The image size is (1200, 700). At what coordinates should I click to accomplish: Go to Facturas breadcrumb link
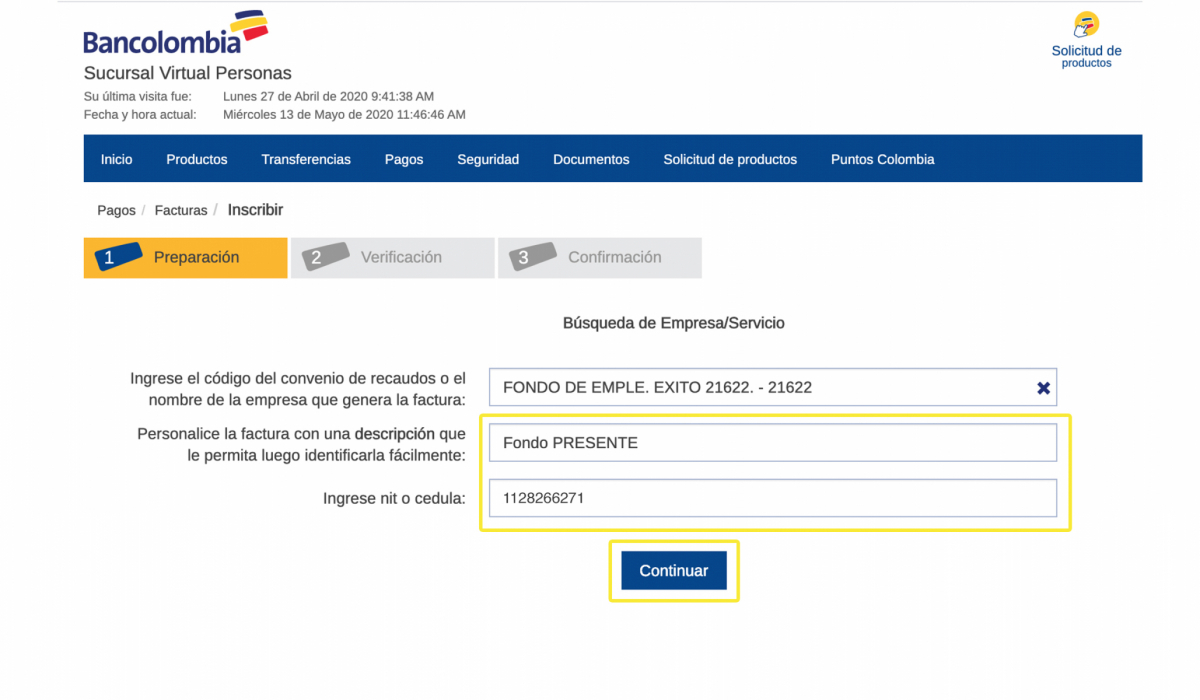181,210
